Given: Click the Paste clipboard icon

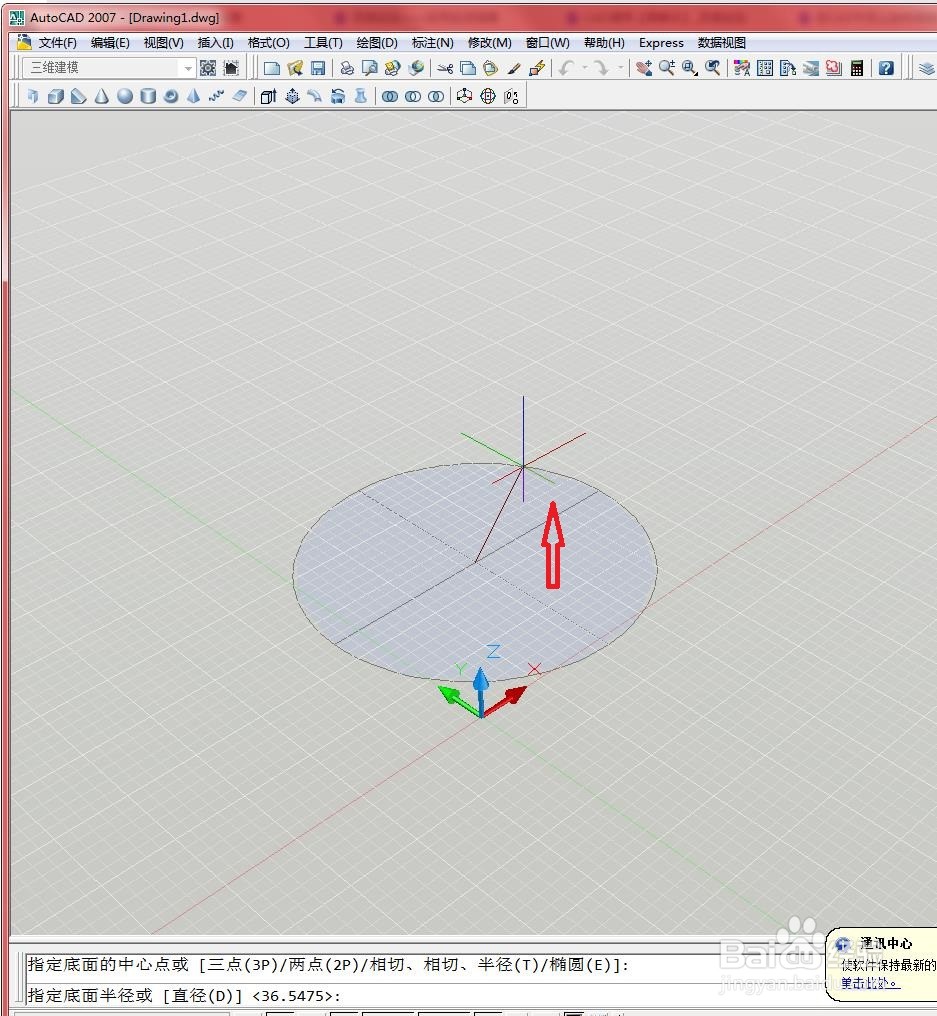Looking at the screenshot, I should [x=491, y=68].
